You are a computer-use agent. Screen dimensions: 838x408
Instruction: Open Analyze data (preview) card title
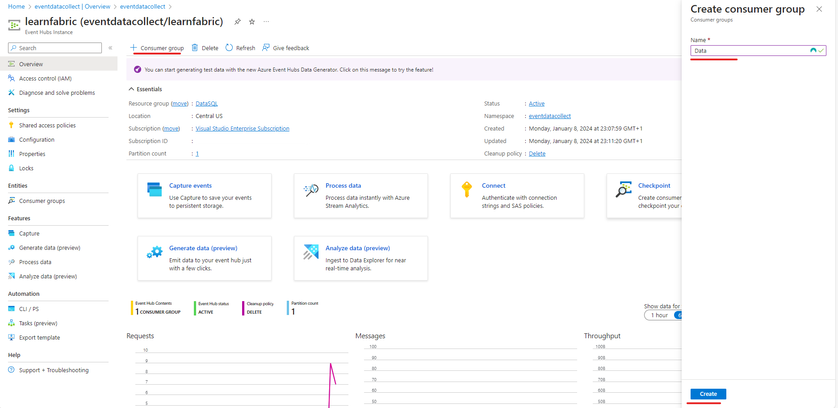[358, 249]
